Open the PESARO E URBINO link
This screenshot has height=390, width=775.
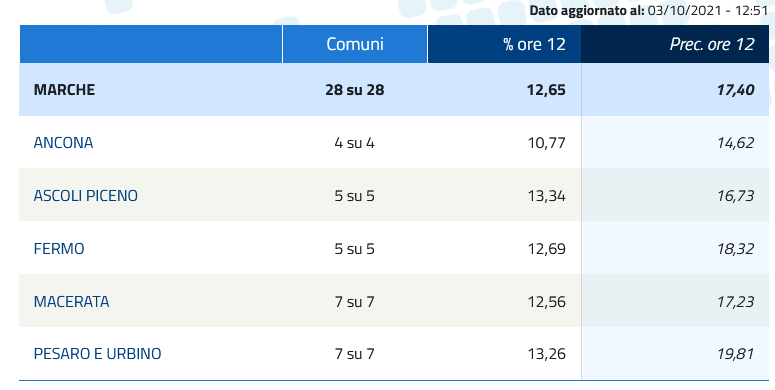click(x=97, y=354)
